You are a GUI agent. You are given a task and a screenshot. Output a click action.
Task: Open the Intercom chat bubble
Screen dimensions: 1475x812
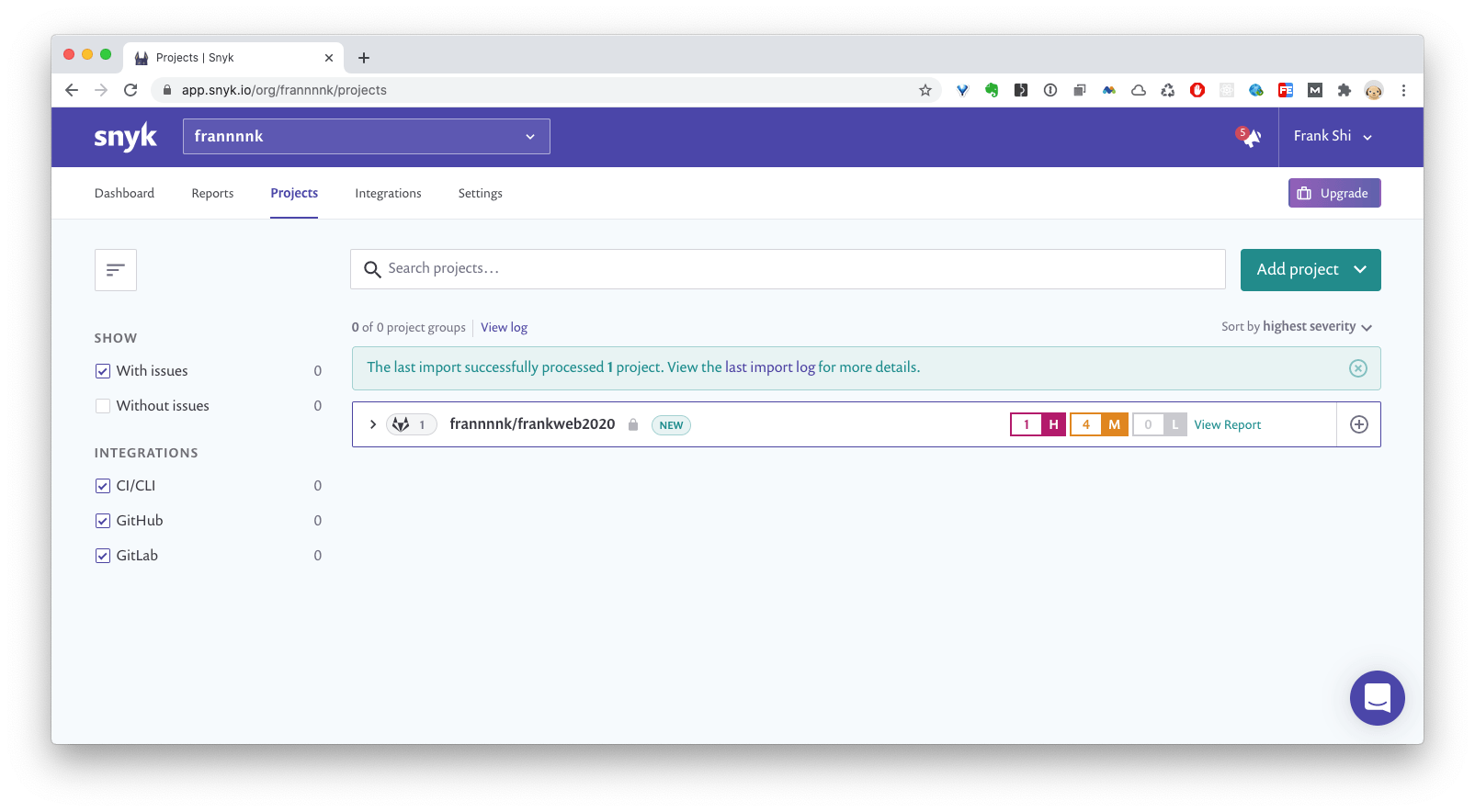pyautogui.click(x=1377, y=698)
